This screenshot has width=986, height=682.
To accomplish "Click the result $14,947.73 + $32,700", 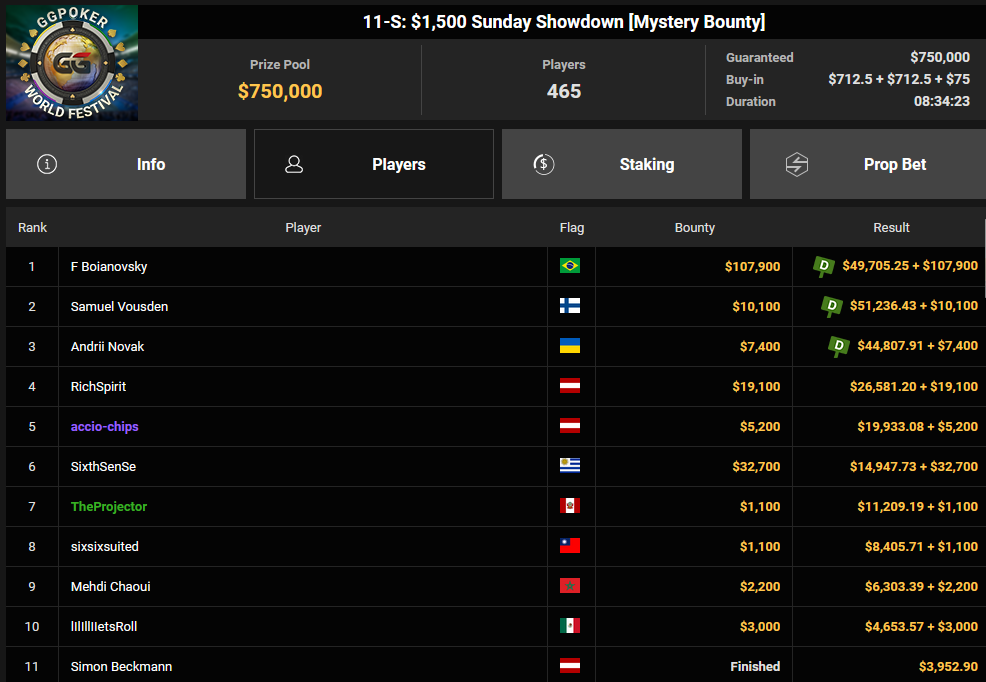I will coord(914,466).
